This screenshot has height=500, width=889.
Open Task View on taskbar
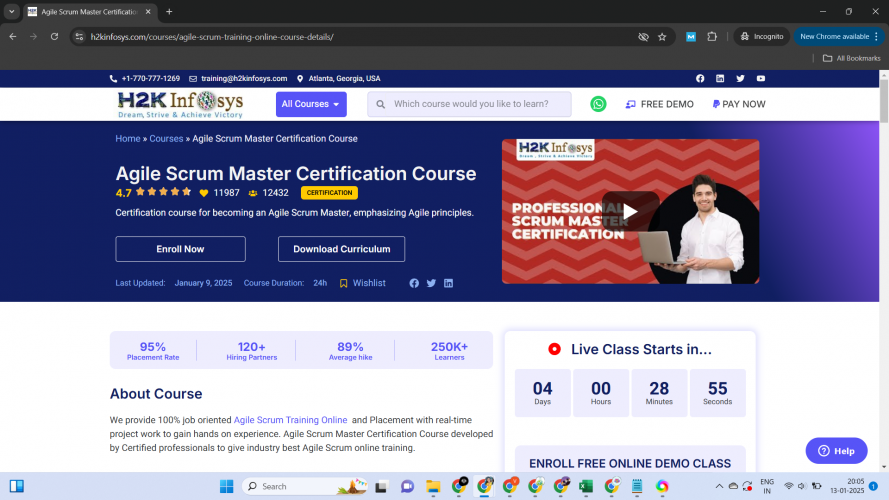point(381,486)
